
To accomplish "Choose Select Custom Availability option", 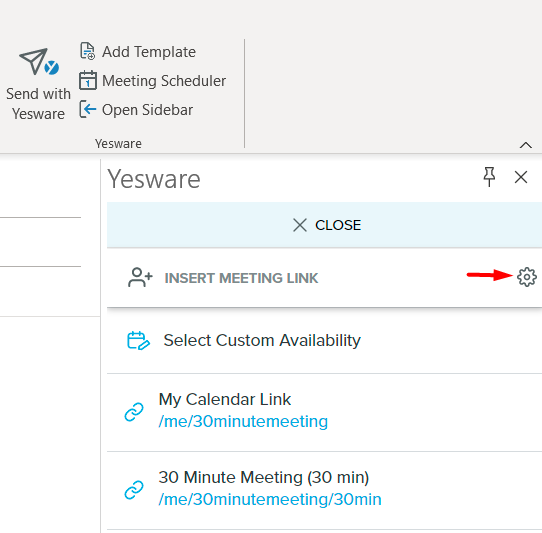I will (x=324, y=340).
